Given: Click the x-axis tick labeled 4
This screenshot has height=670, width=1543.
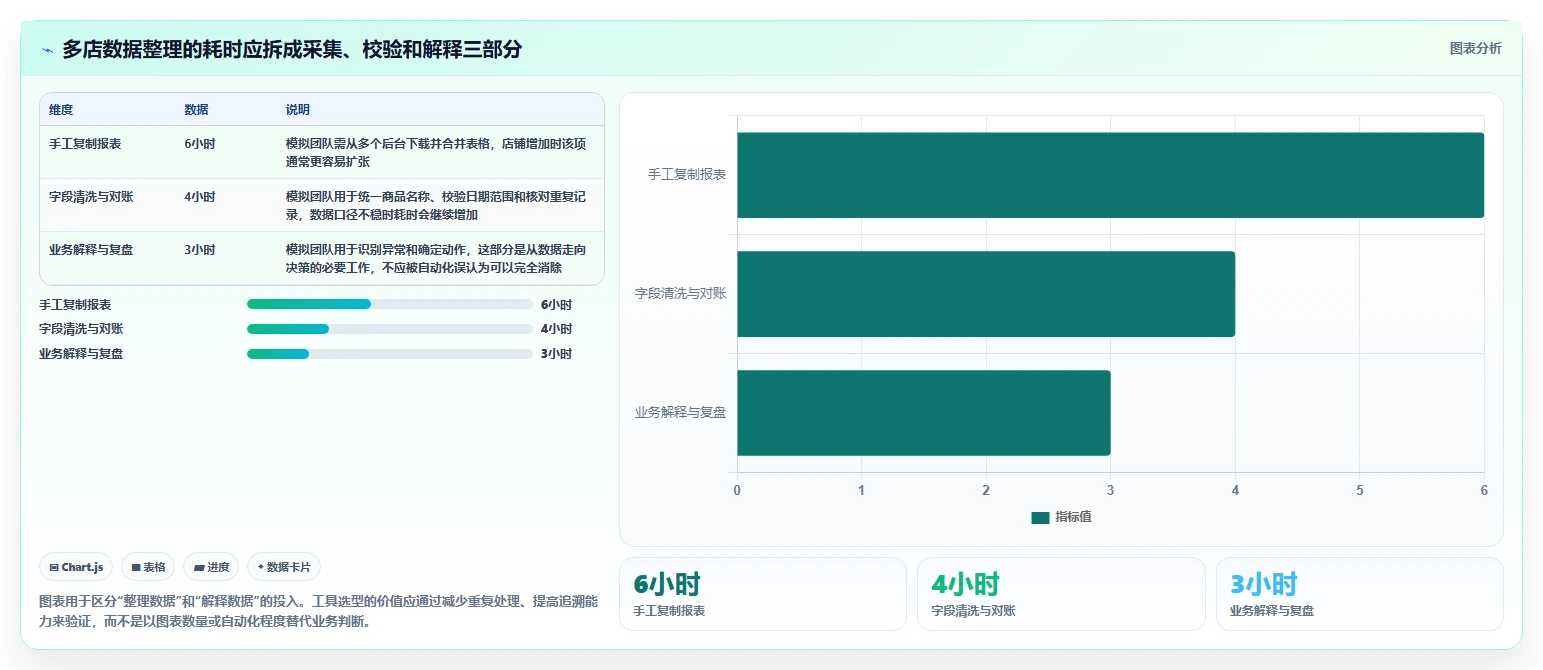Looking at the screenshot, I should click(x=1235, y=490).
